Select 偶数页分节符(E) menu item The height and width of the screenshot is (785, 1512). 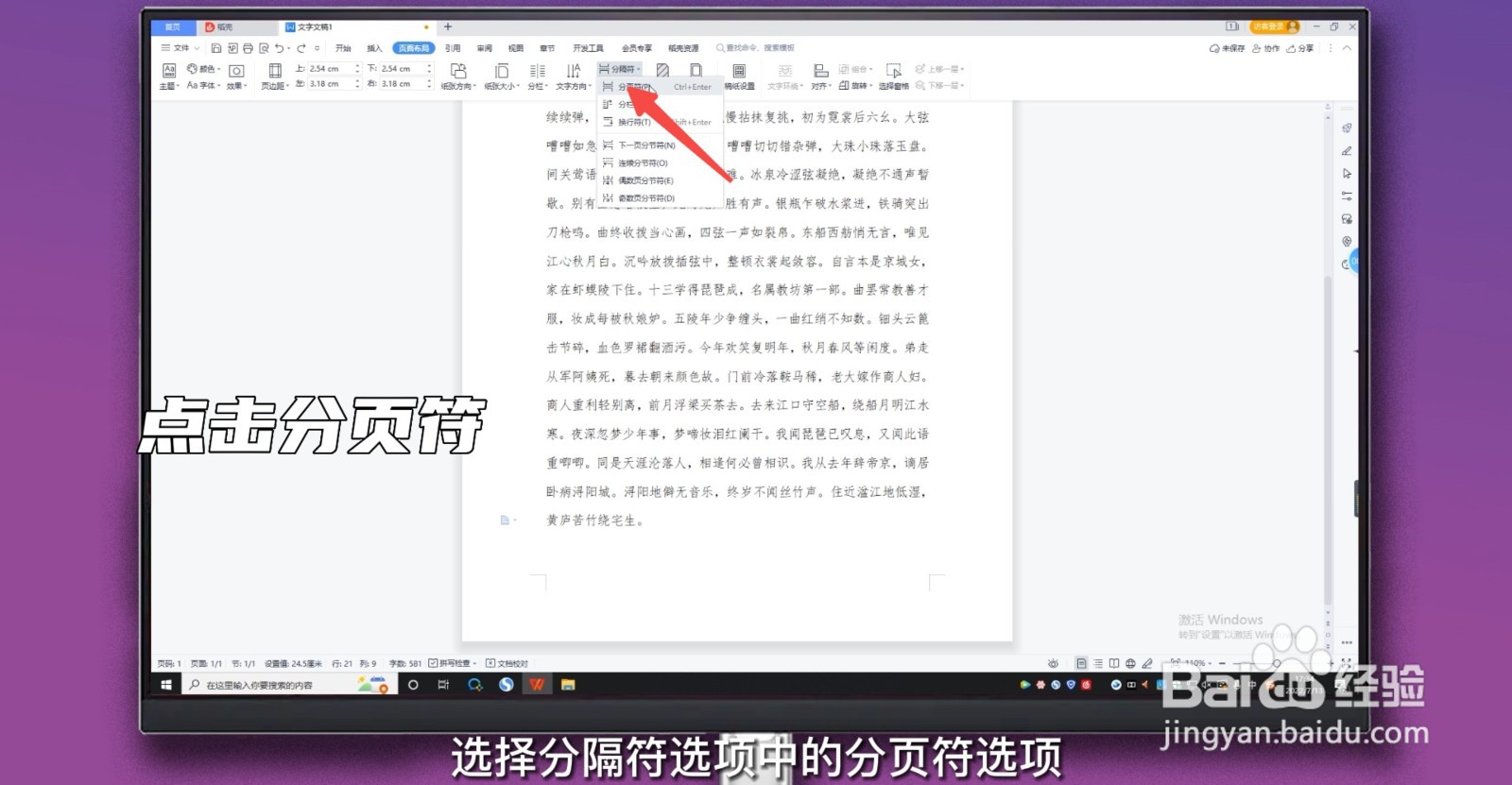[x=661, y=180]
